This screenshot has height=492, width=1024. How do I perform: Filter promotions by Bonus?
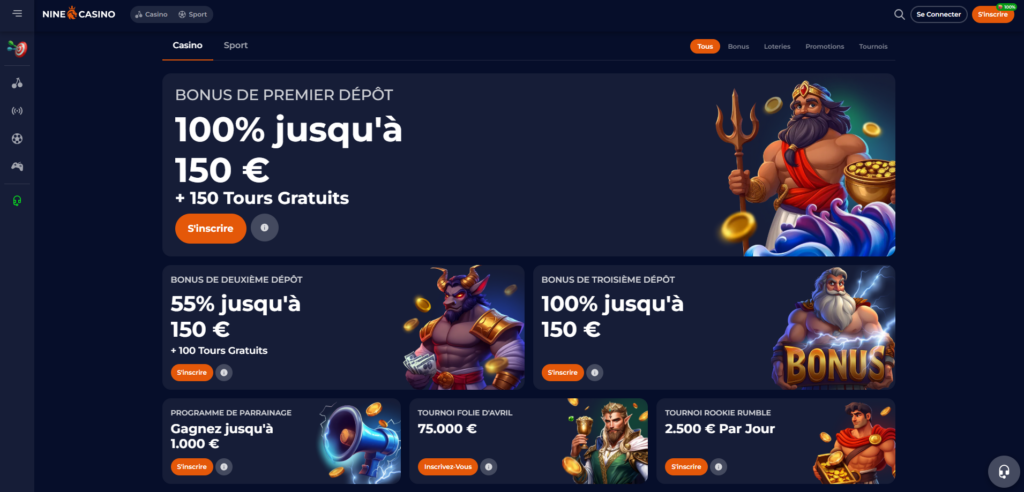pyautogui.click(x=738, y=46)
